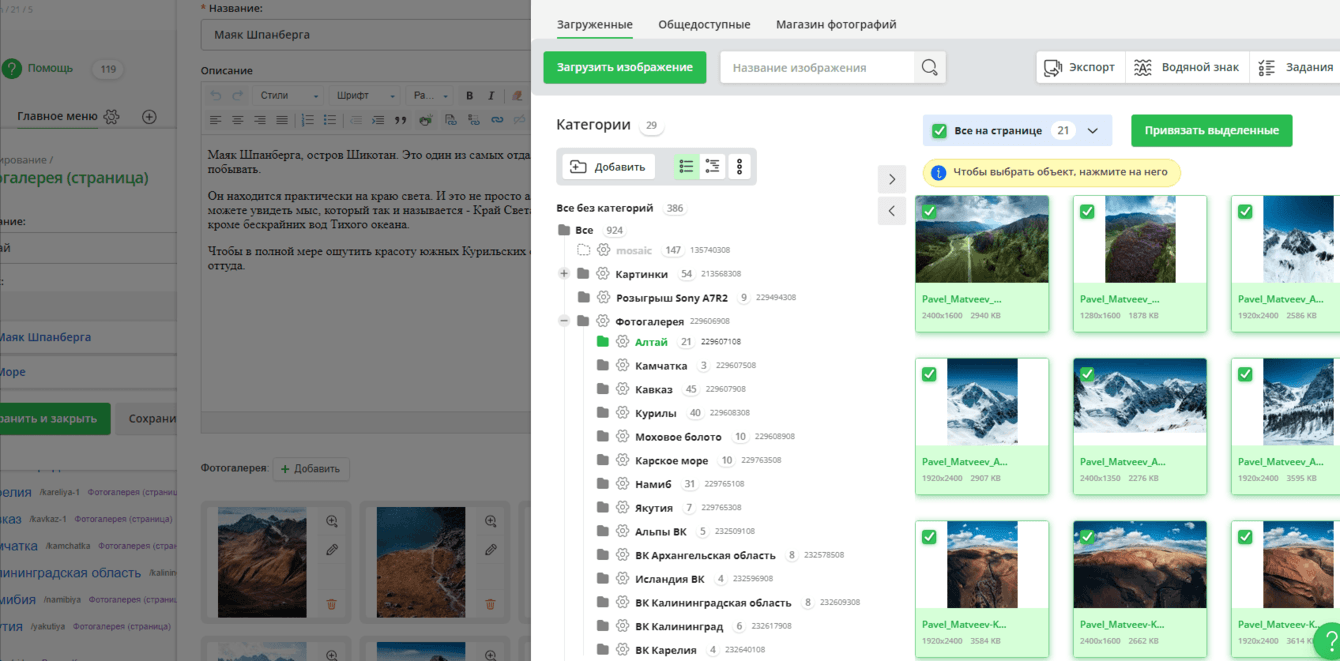Viewport: 1340px width, 661px height.
Task: Switch categories to nested tree view
Action: [713, 167]
